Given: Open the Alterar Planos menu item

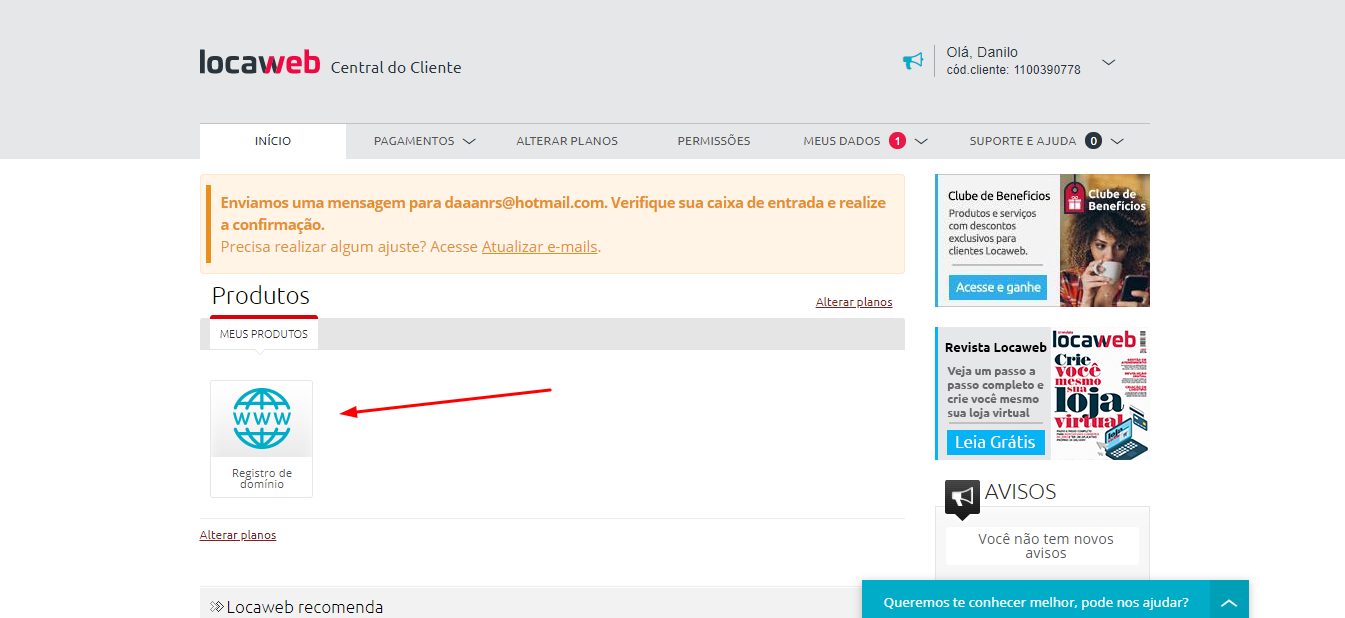Looking at the screenshot, I should click(x=567, y=141).
